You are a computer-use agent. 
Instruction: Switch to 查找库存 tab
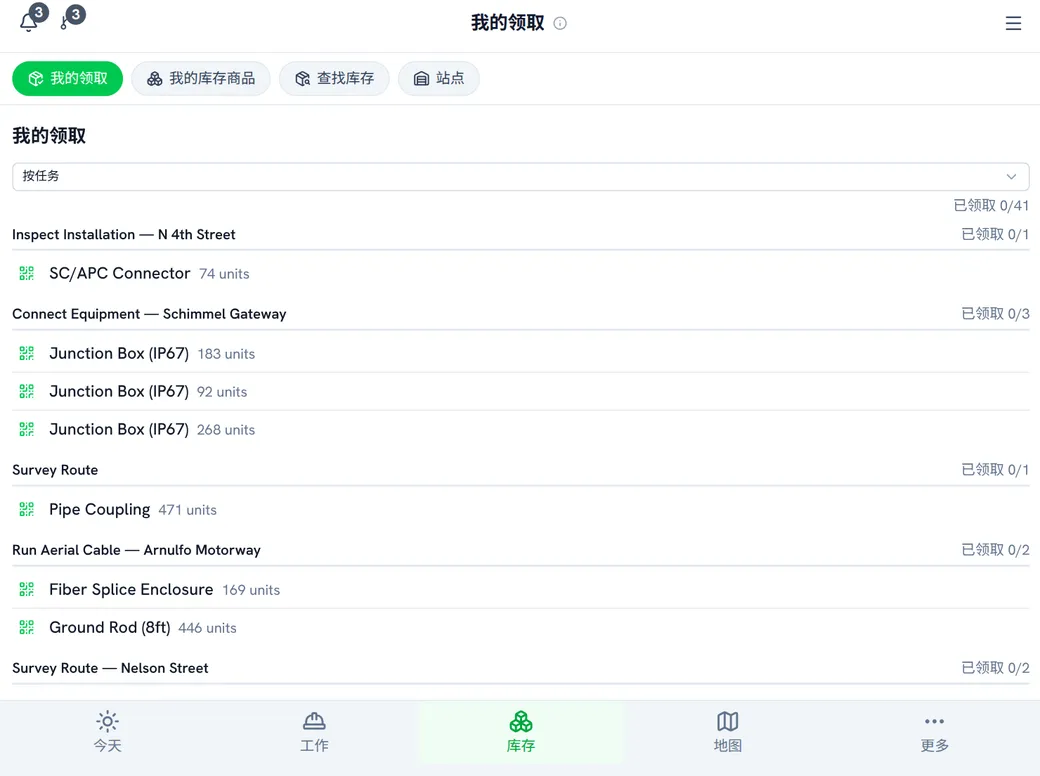334,78
